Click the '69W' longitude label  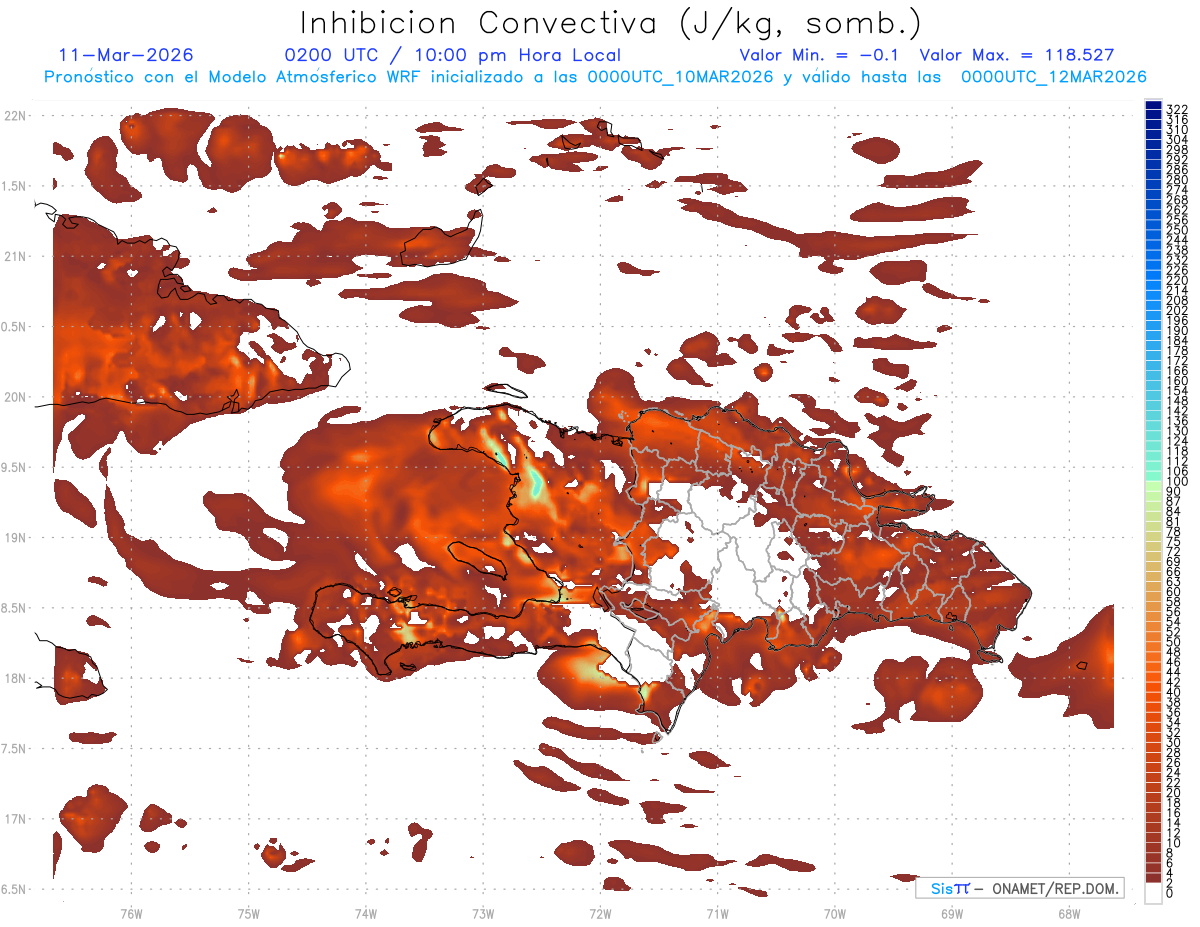[x=951, y=913]
